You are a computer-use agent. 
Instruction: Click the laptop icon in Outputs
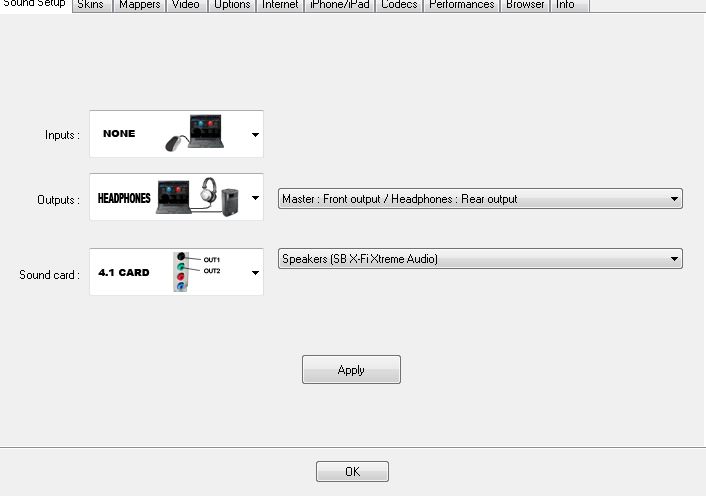coord(173,197)
